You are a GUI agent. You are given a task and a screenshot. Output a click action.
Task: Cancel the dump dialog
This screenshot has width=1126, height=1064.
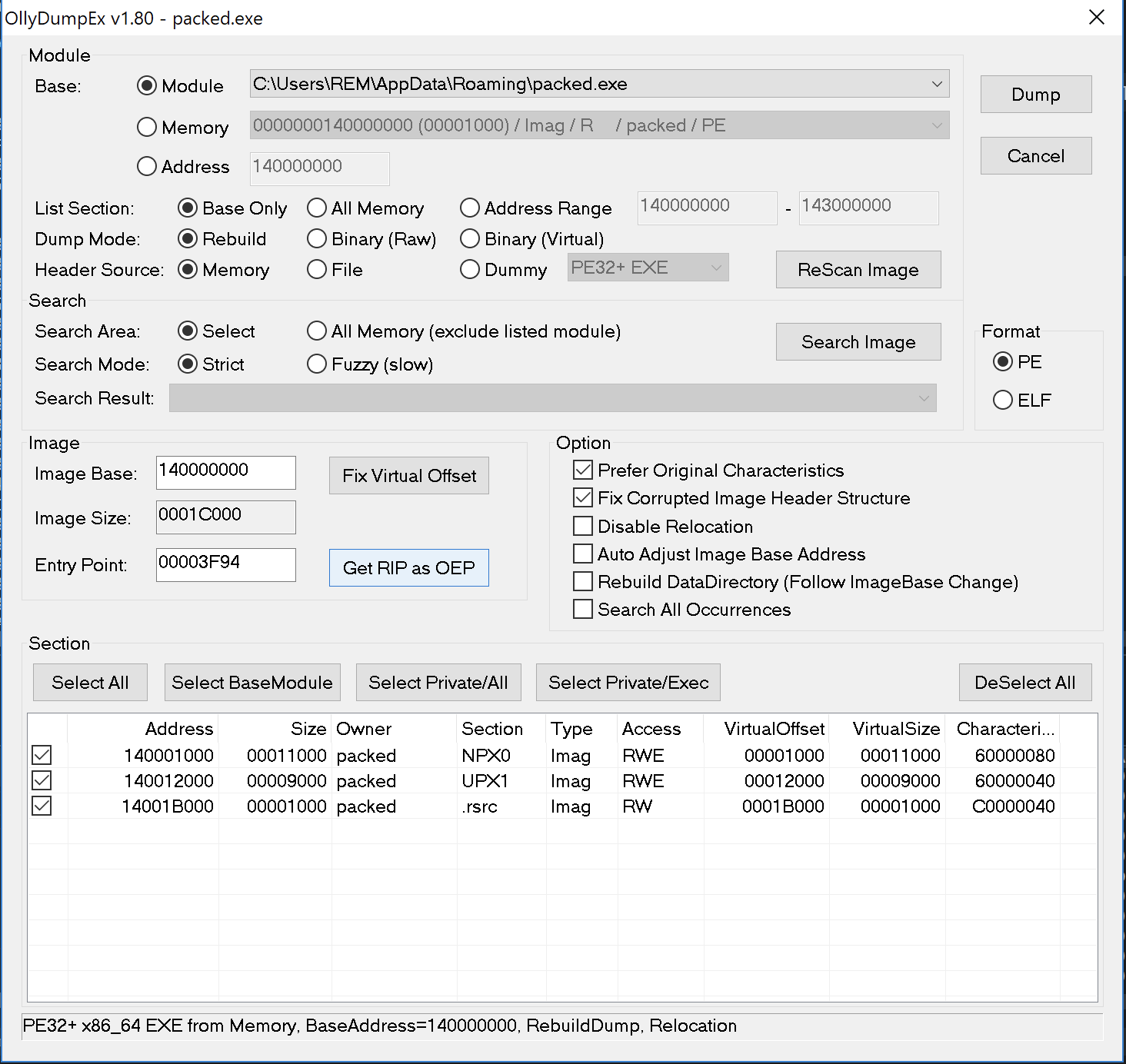click(1036, 155)
